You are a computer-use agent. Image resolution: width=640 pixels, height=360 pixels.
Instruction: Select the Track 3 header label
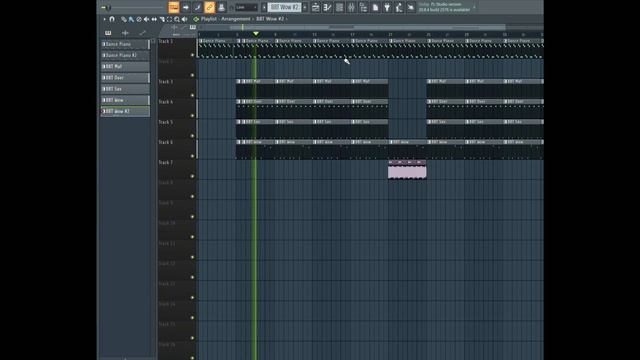(166, 82)
